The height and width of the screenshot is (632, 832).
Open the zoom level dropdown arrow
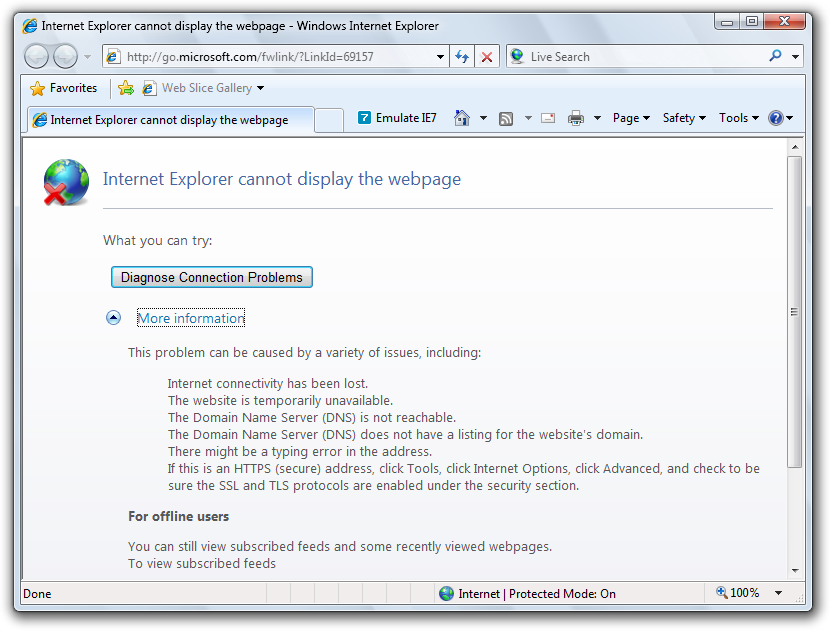(778, 593)
